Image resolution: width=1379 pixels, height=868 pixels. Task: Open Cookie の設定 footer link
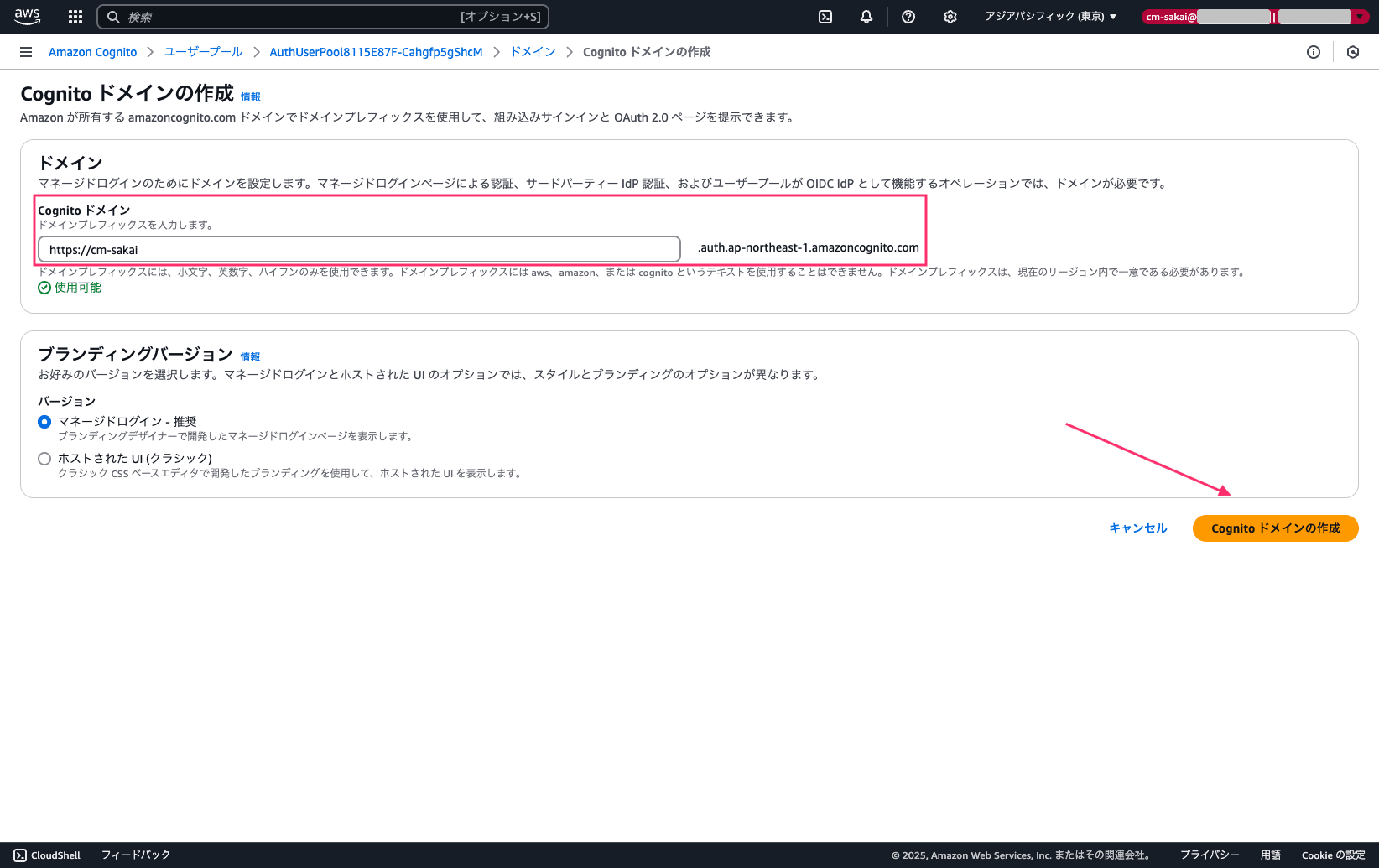(1333, 855)
